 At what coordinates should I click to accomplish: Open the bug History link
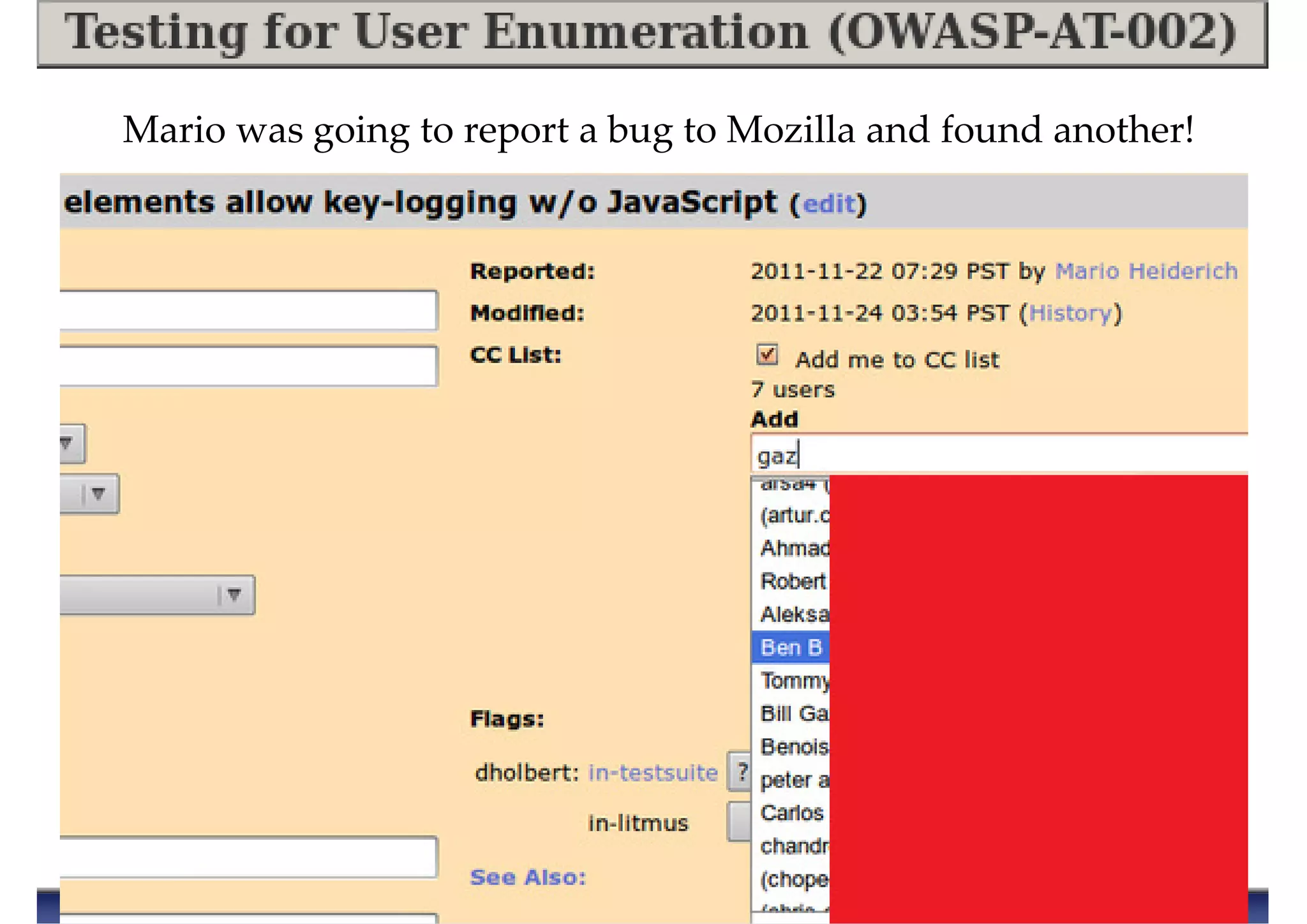point(1070,313)
